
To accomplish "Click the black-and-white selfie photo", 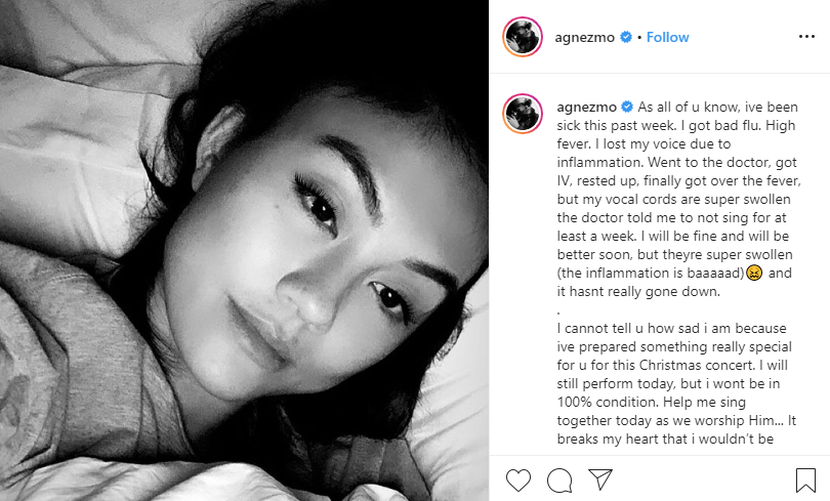I will click(244, 250).
